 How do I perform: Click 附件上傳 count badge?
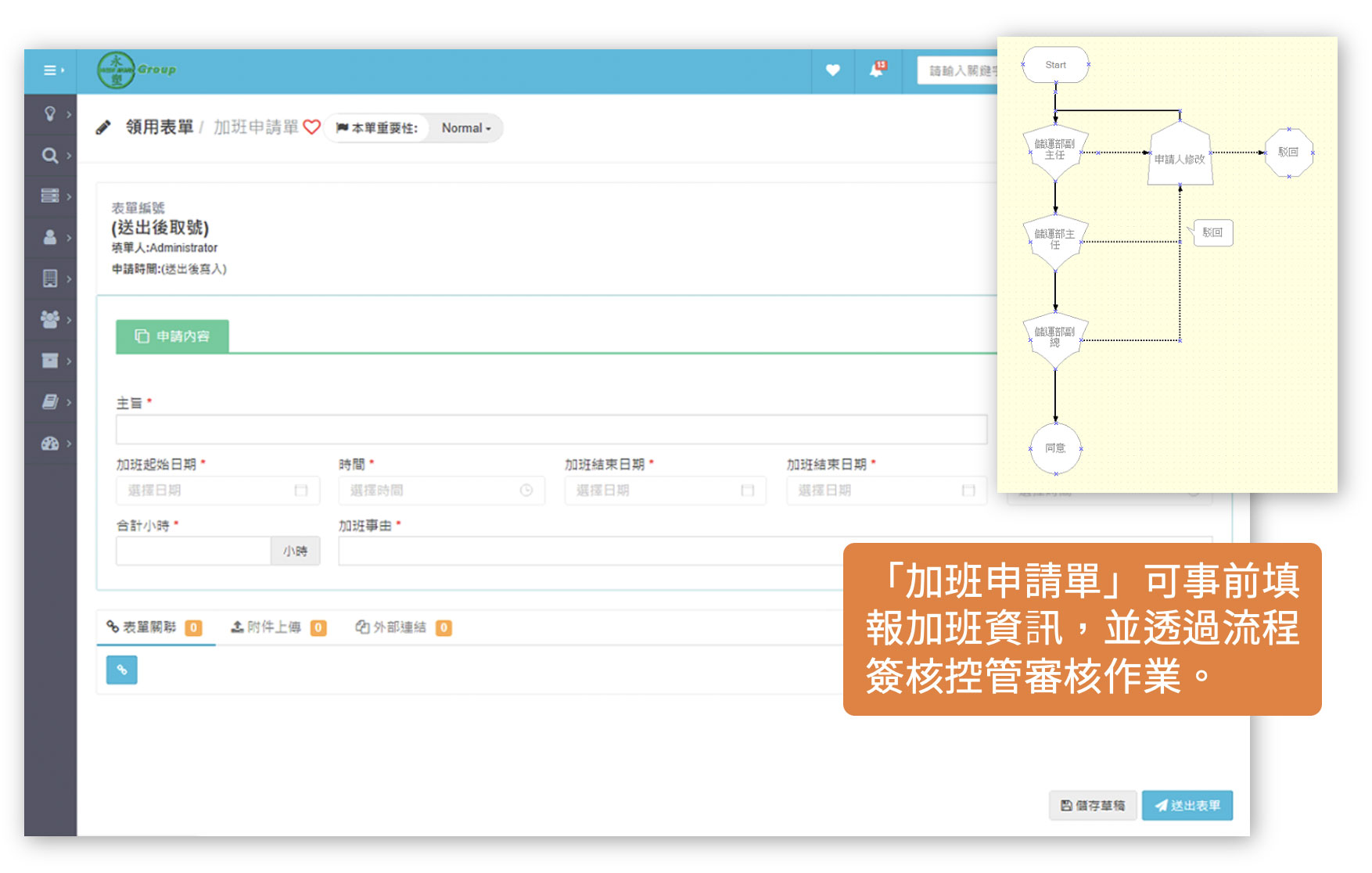318,628
